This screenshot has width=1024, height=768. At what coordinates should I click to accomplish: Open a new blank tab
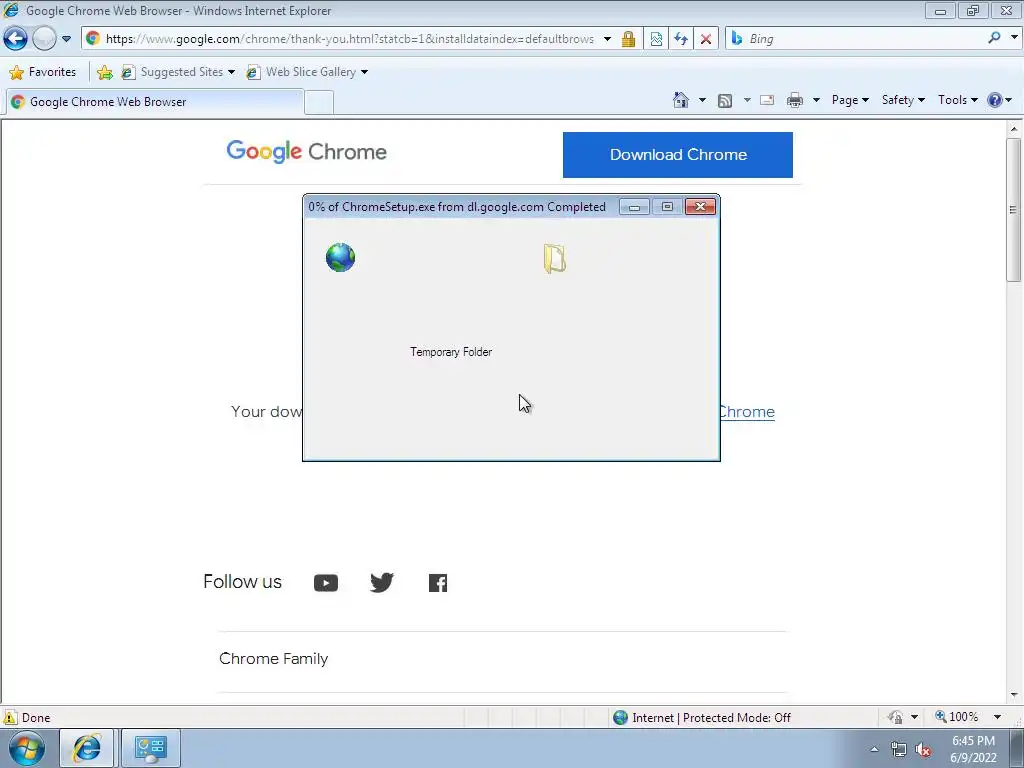coord(319,103)
